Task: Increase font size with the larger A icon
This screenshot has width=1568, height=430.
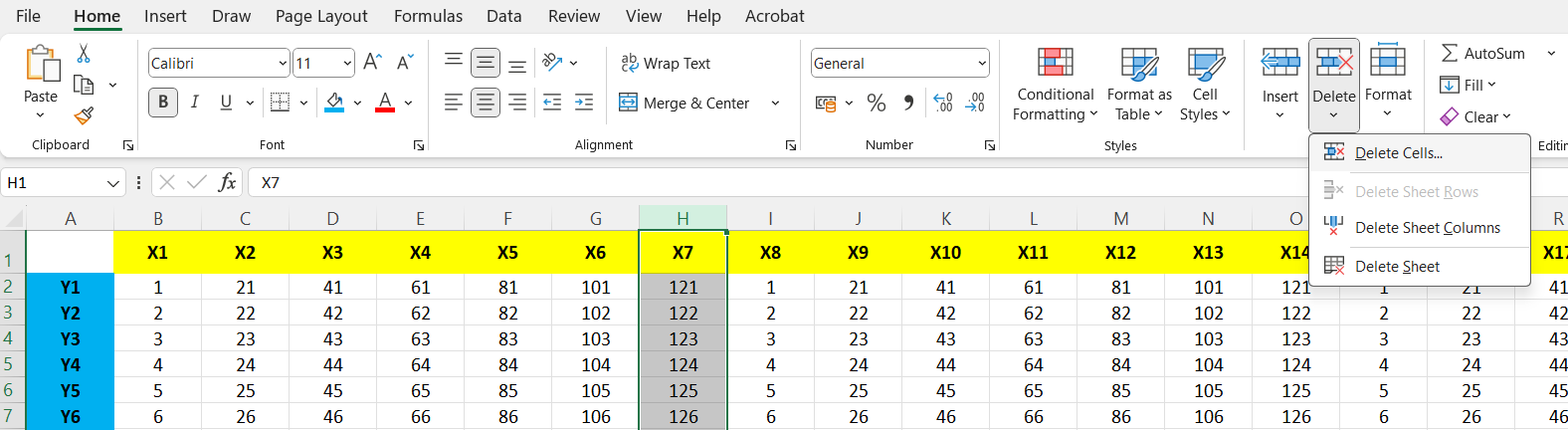Action: [x=372, y=63]
